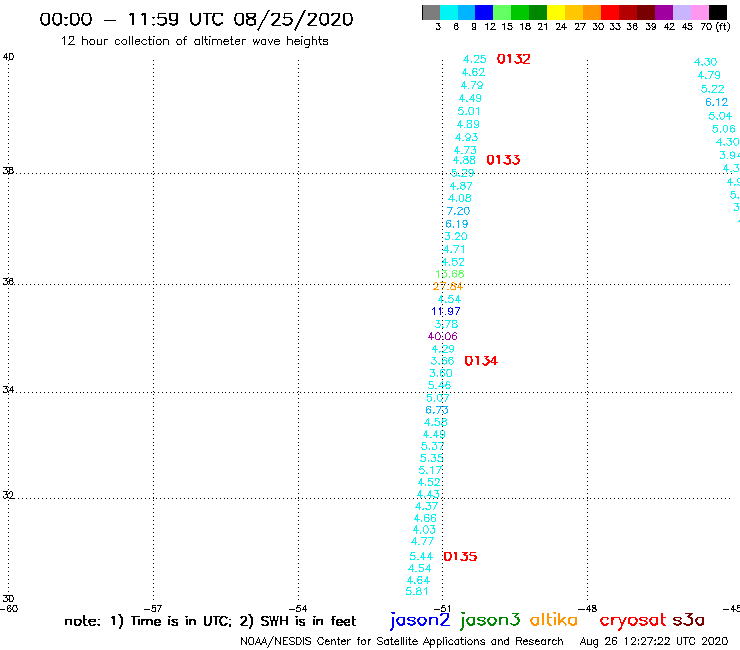The height and width of the screenshot is (650, 740).
Task: Click the 4.08 wave height
Action: pyautogui.click(x=460, y=198)
